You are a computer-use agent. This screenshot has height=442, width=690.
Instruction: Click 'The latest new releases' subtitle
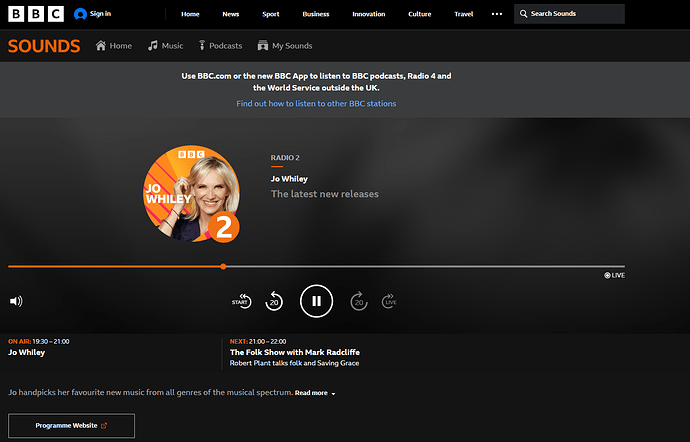[x=325, y=194]
